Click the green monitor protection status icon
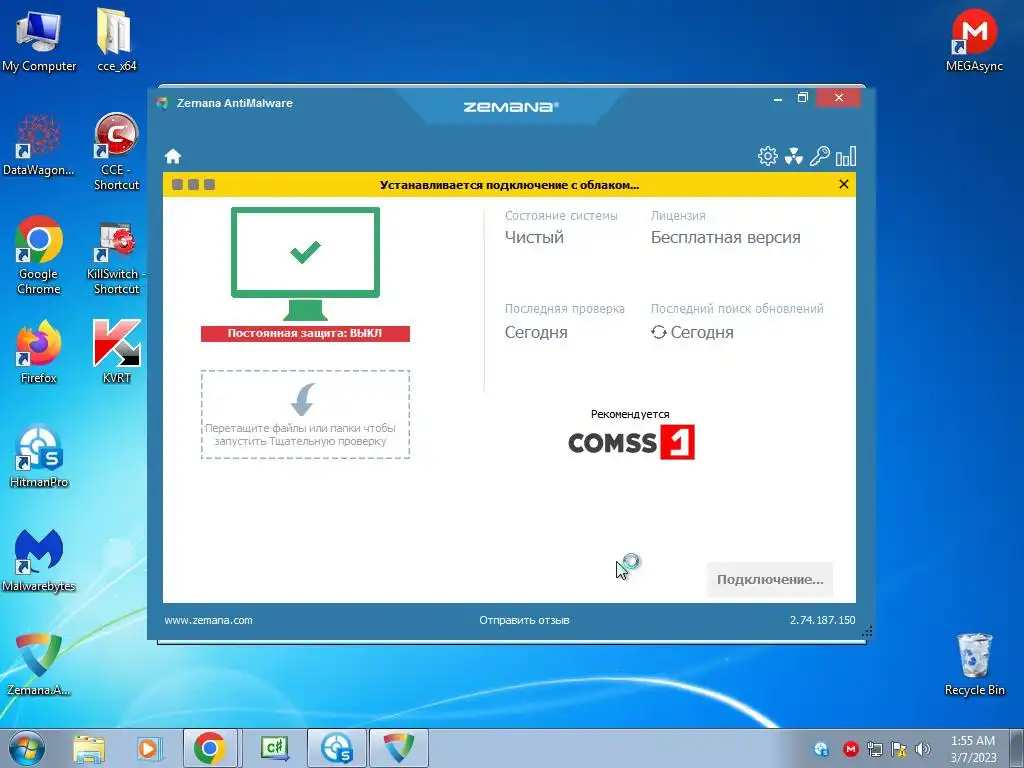Image resolution: width=1024 pixels, height=768 pixels. tap(305, 263)
